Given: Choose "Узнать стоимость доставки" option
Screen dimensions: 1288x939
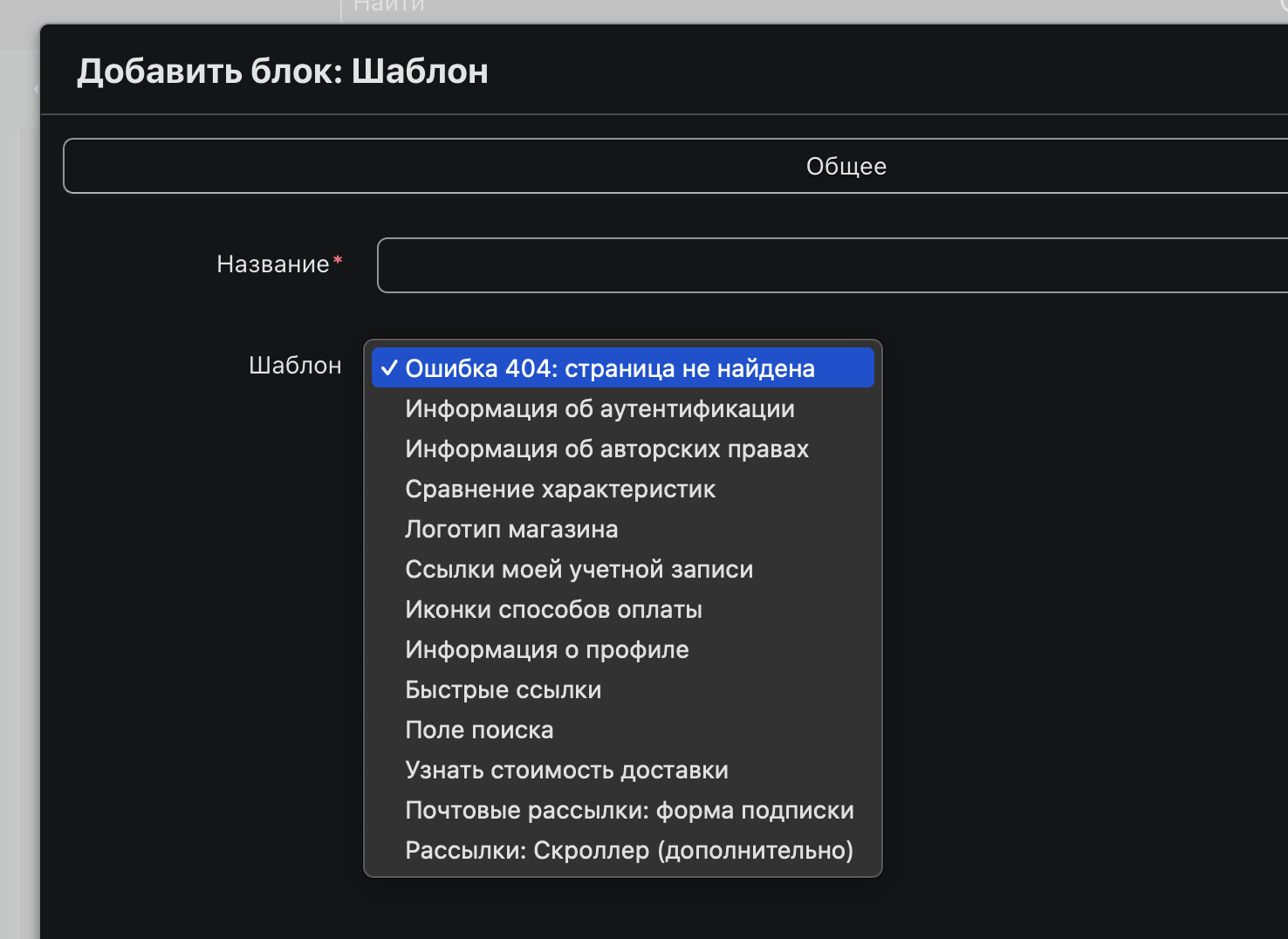Looking at the screenshot, I should click(x=622, y=770).
